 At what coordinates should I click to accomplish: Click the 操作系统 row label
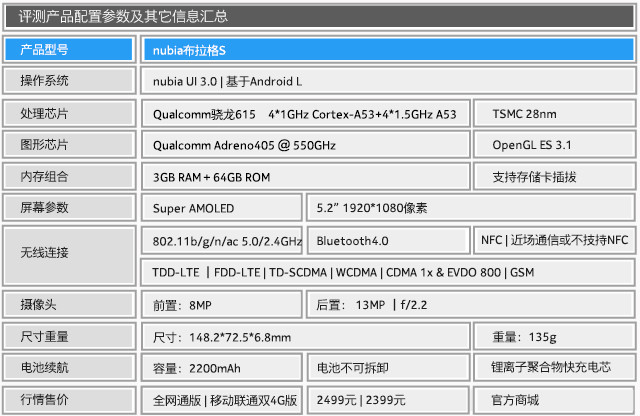[68, 81]
